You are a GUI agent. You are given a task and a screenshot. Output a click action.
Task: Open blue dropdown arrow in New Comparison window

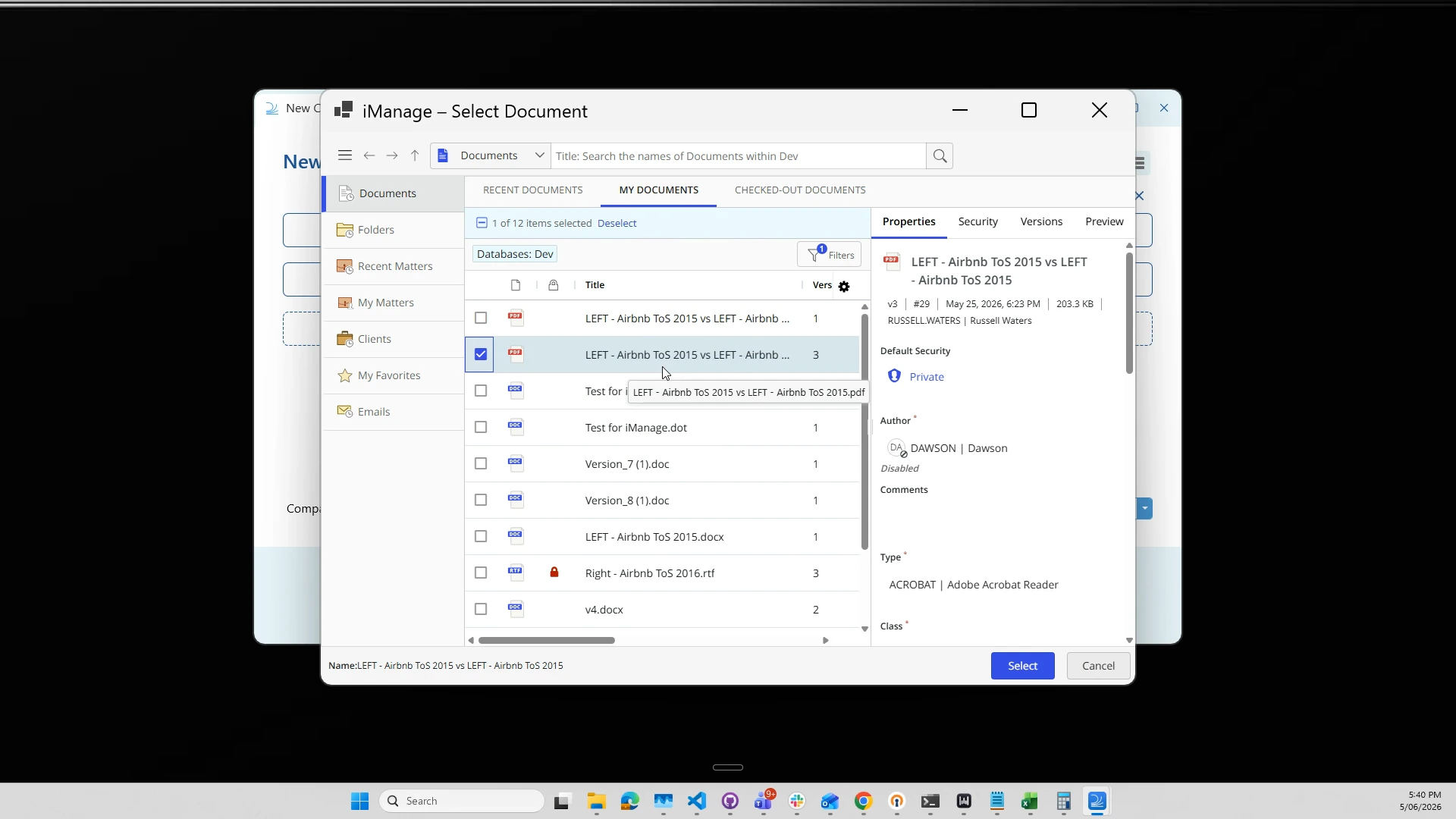[1145, 508]
